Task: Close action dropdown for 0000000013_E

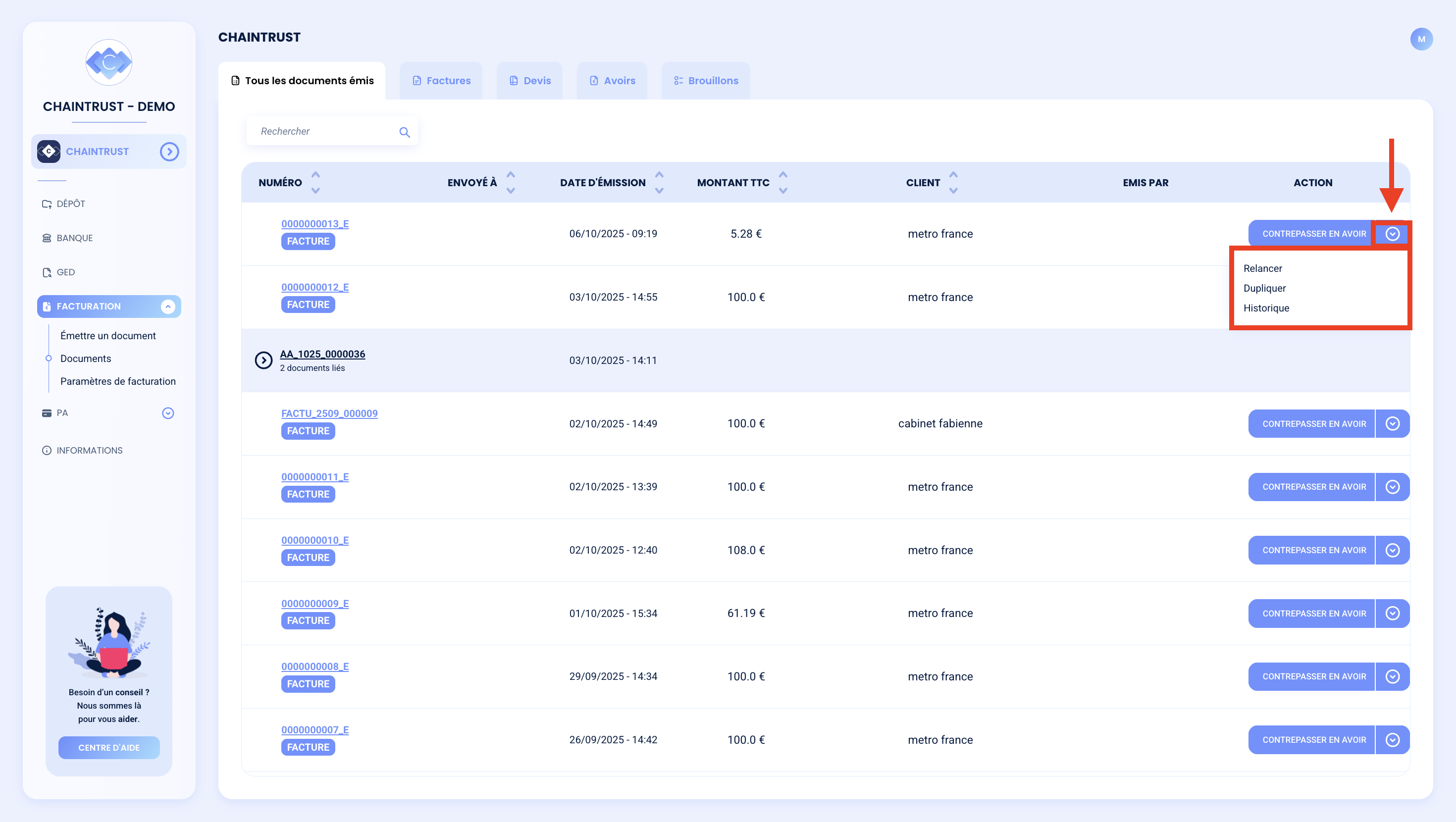Action: point(1392,234)
